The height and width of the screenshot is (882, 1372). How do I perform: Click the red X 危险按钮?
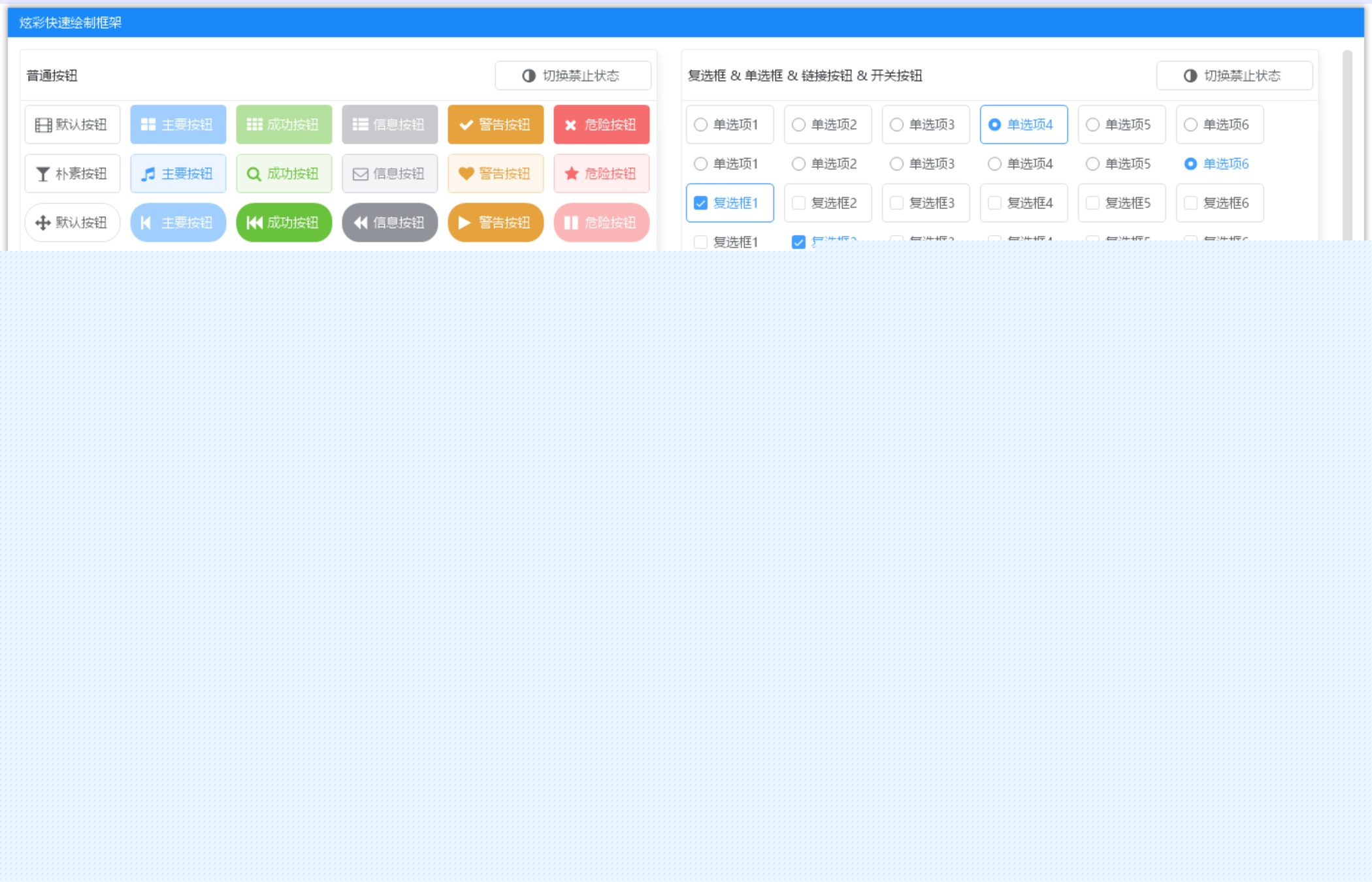601,125
